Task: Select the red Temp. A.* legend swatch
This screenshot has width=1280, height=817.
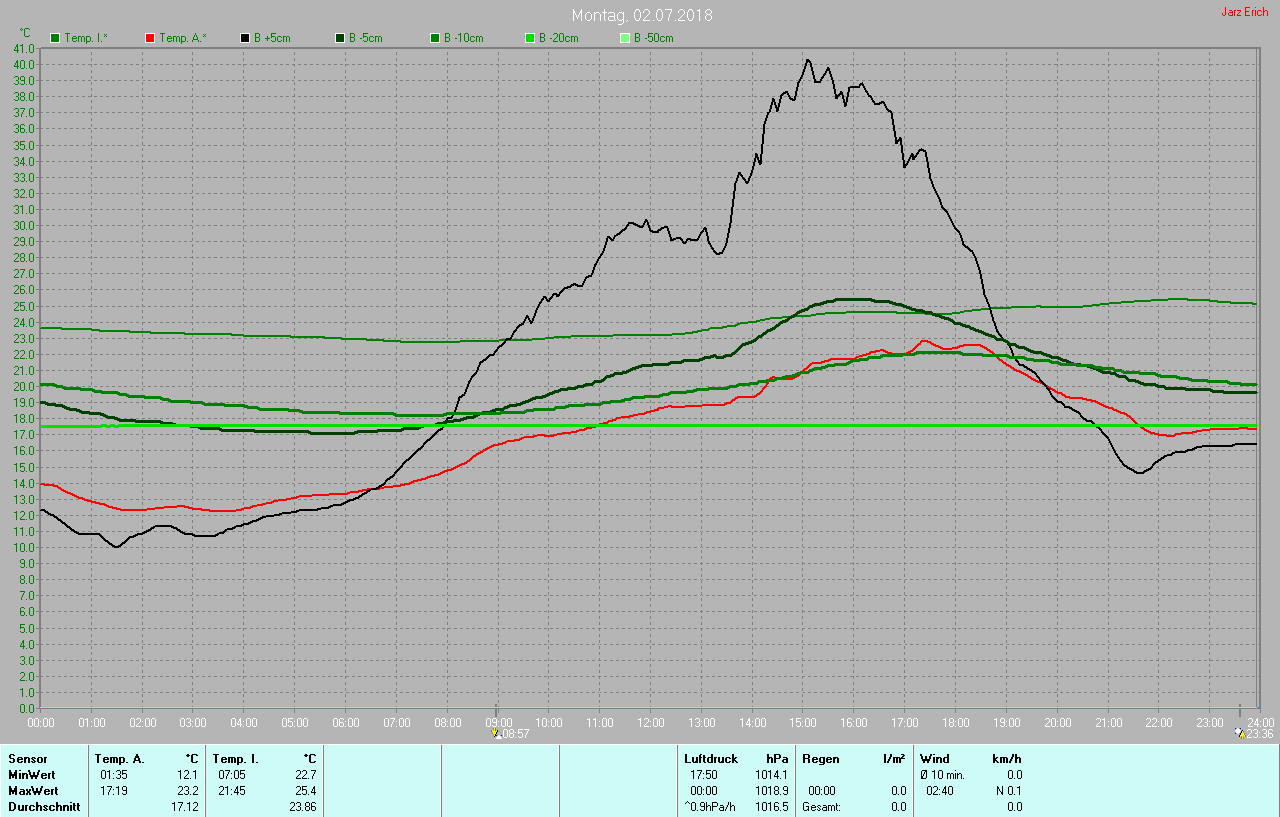Action: click(x=150, y=38)
